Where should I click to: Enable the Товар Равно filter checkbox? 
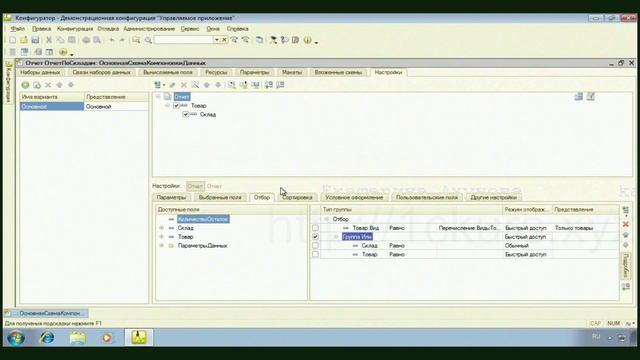pyautogui.click(x=315, y=254)
